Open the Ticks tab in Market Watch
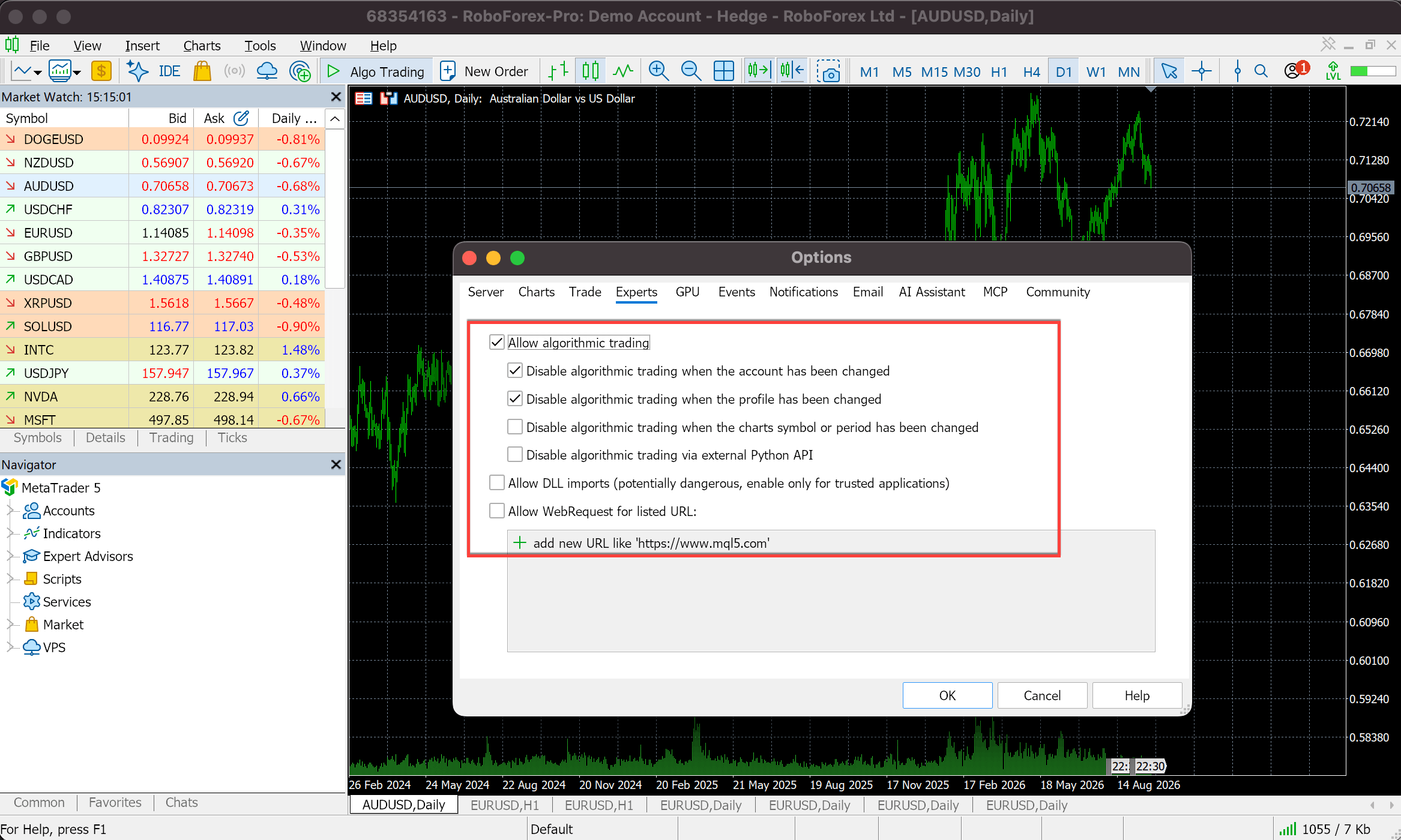 (232, 438)
